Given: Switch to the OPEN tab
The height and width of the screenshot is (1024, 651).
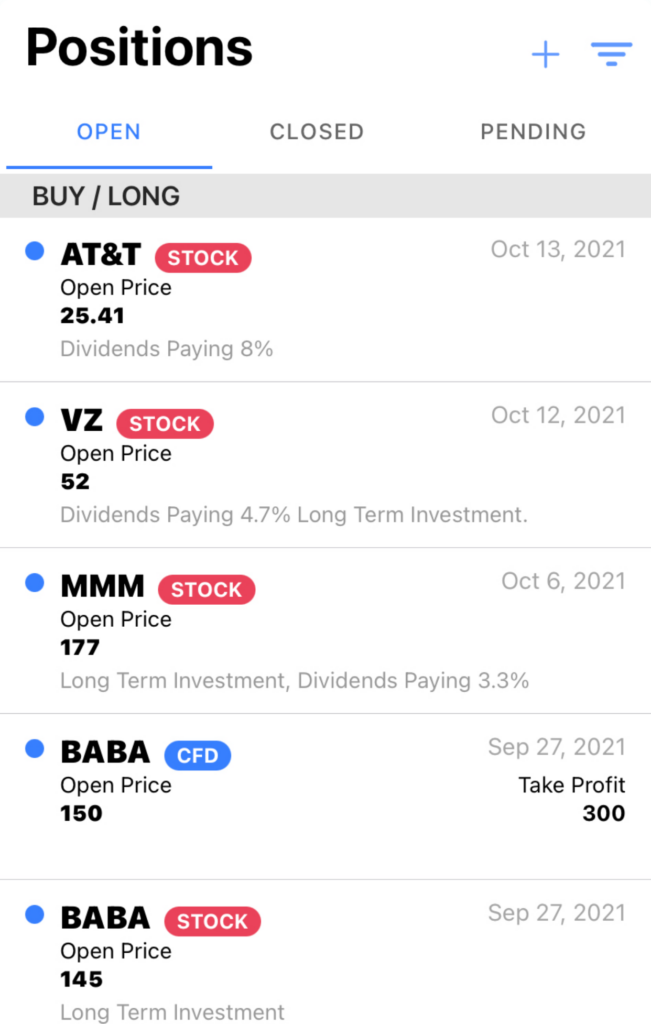Looking at the screenshot, I should click(x=109, y=132).
